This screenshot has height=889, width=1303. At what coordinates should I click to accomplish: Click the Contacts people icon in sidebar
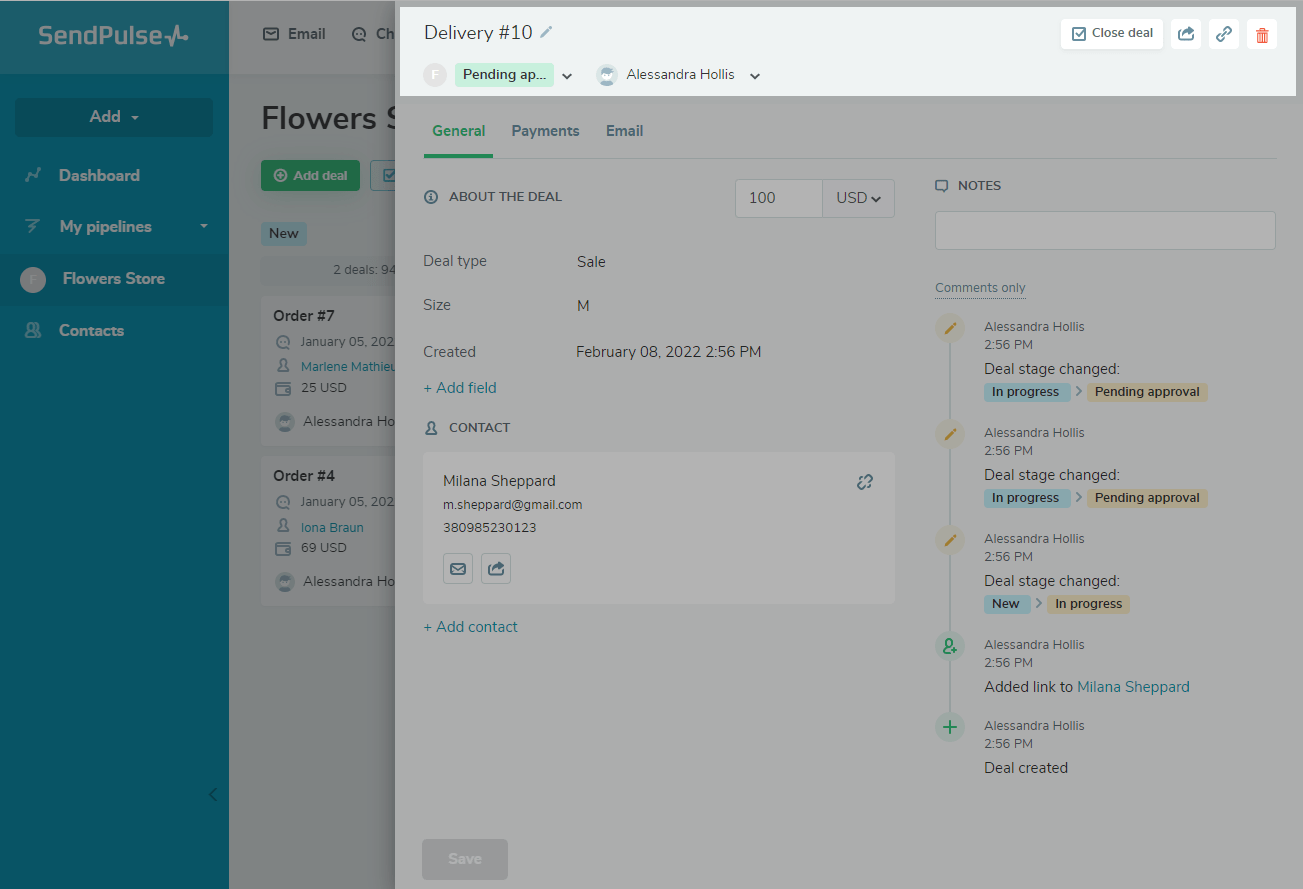point(33,331)
